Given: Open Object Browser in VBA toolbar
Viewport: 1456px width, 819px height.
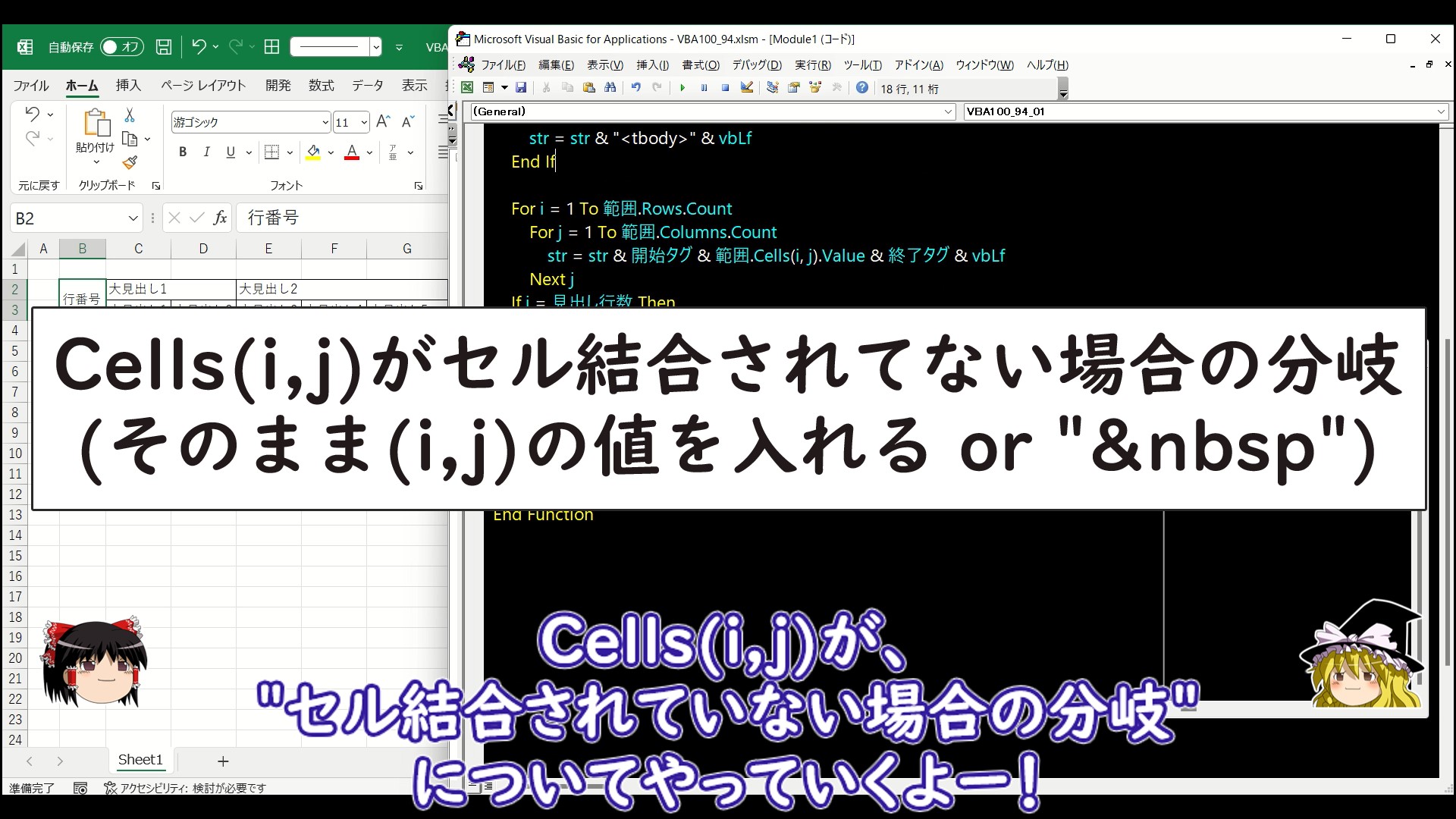Looking at the screenshot, I should tap(815, 88).
